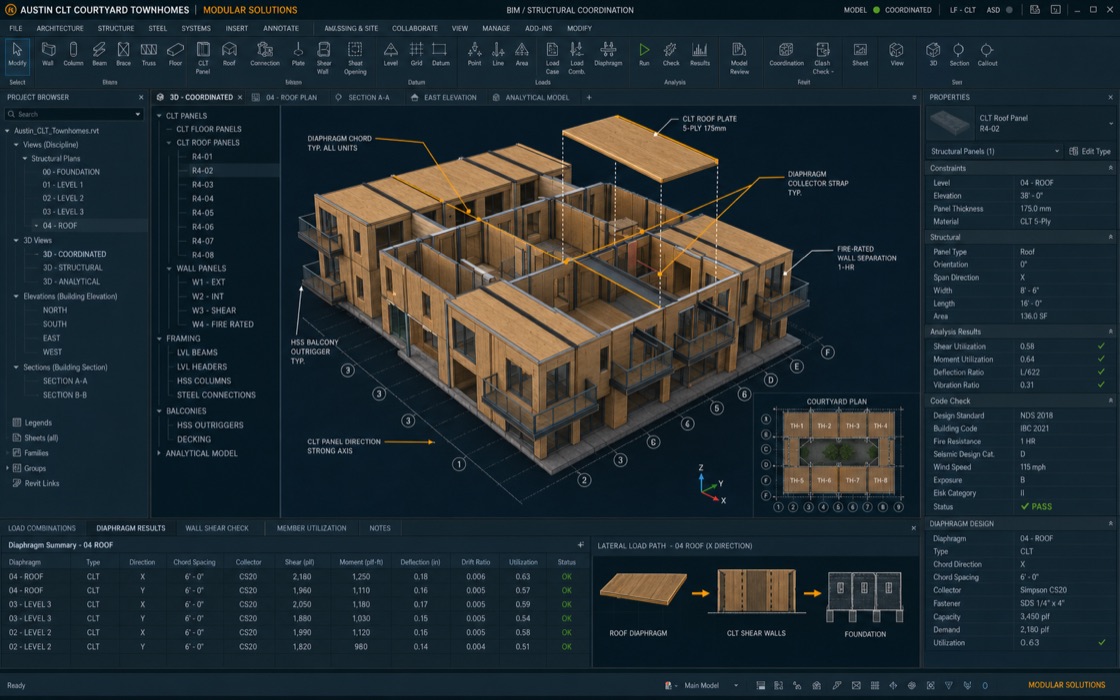Start a Clash Check
Viewport: 1120px width, 700px height.
[x=823, y=58]
